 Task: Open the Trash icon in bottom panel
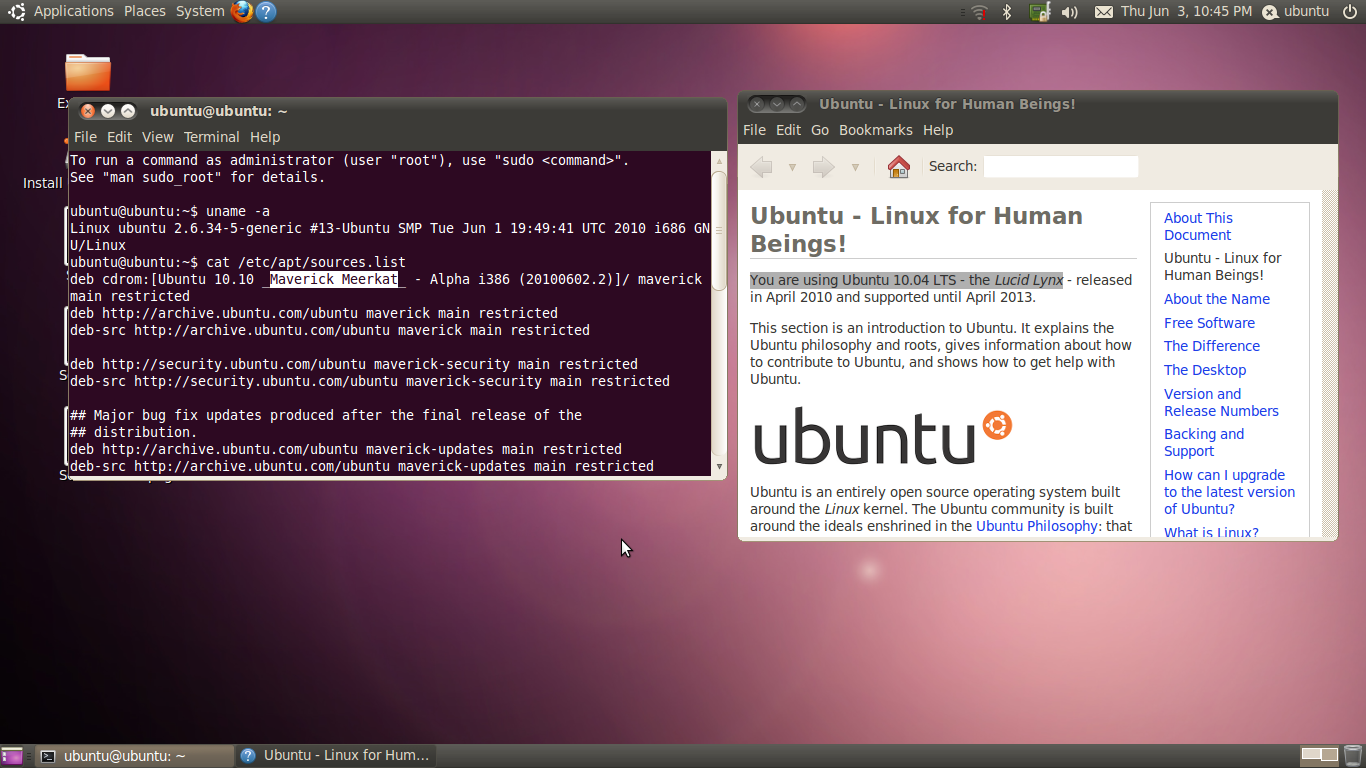click(x=1352, y=755)
